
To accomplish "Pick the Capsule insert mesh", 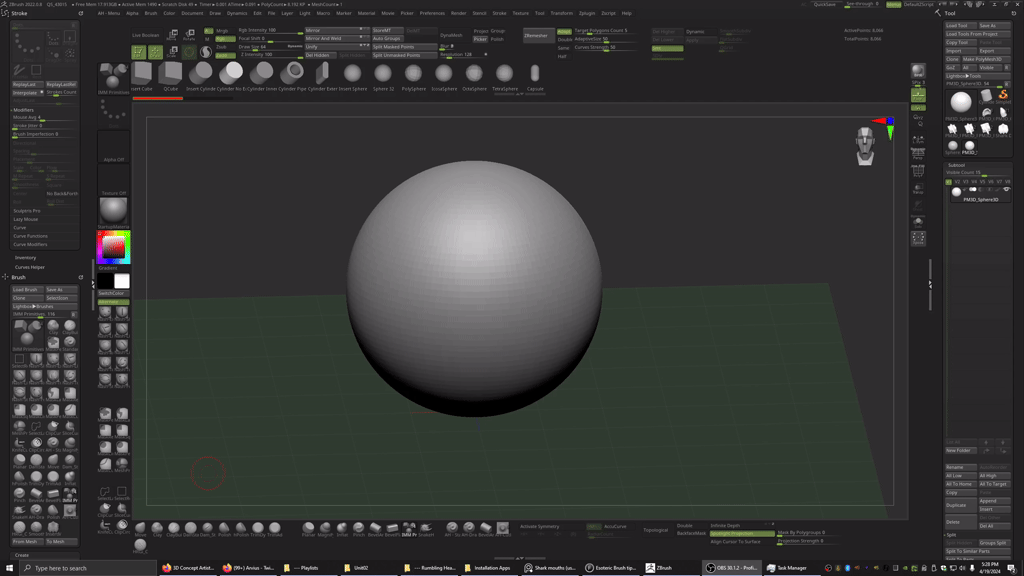I will 535,75.
